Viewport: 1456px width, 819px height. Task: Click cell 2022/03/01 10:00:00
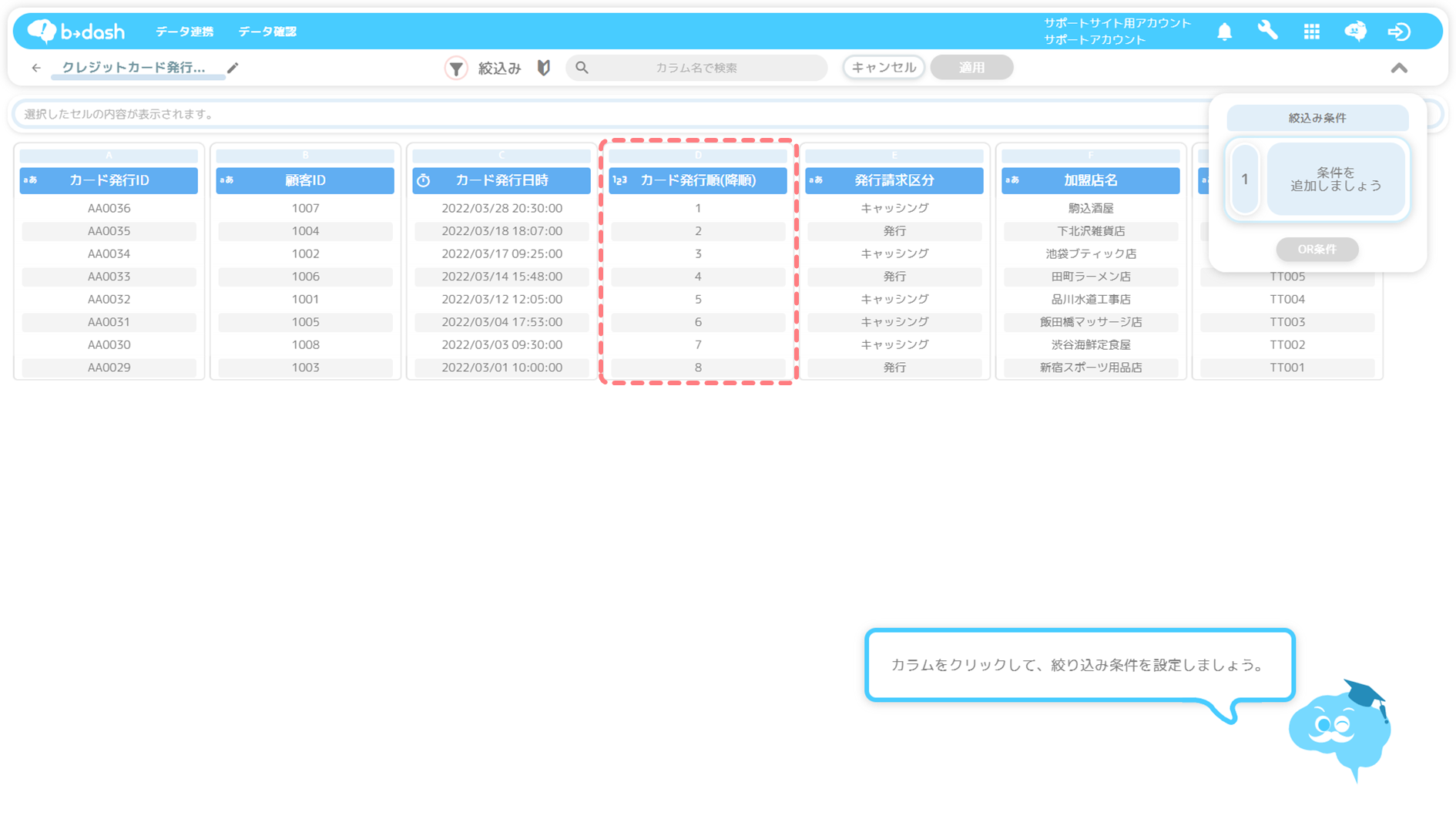click(502, 368)
